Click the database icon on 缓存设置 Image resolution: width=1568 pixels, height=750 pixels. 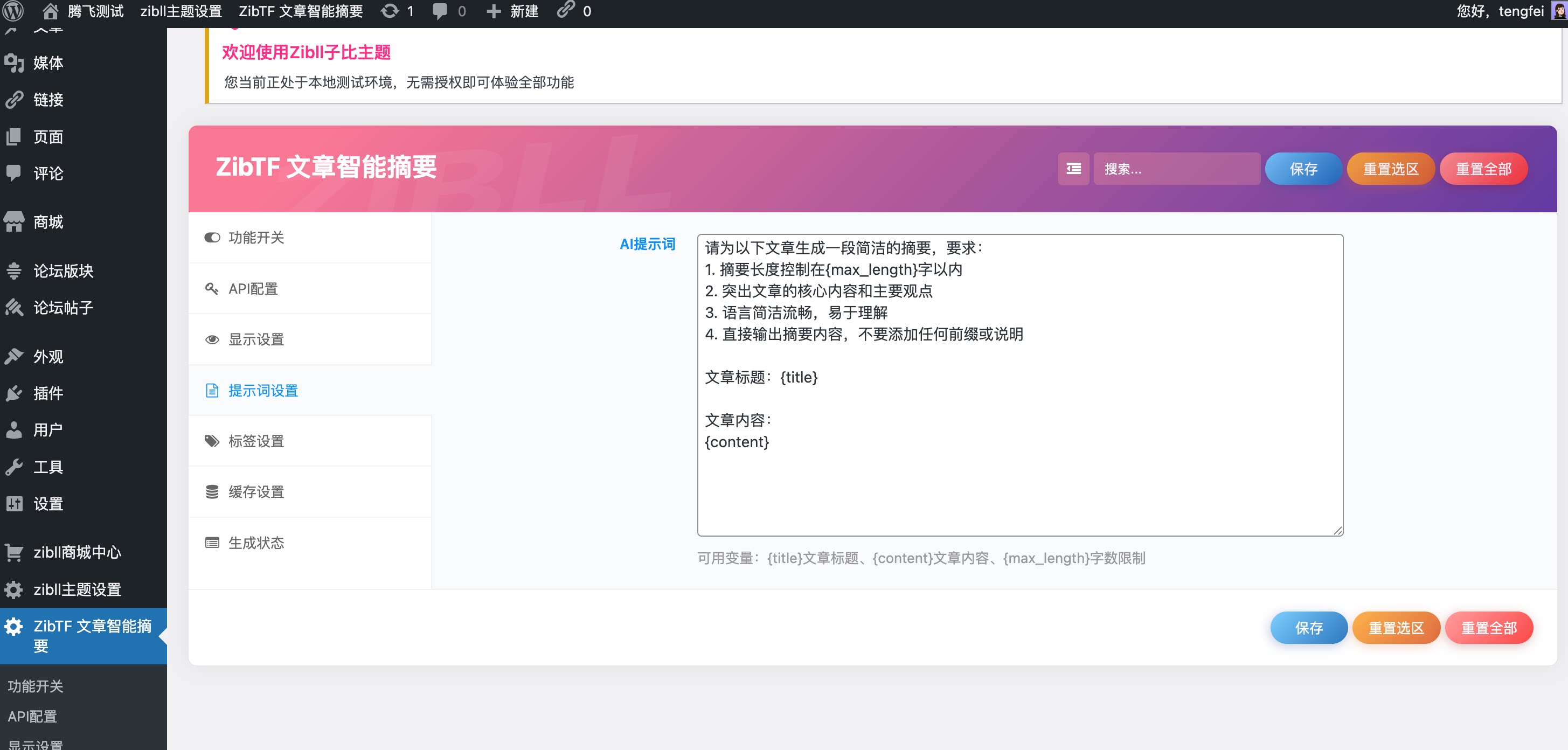[x=212, y=491]
